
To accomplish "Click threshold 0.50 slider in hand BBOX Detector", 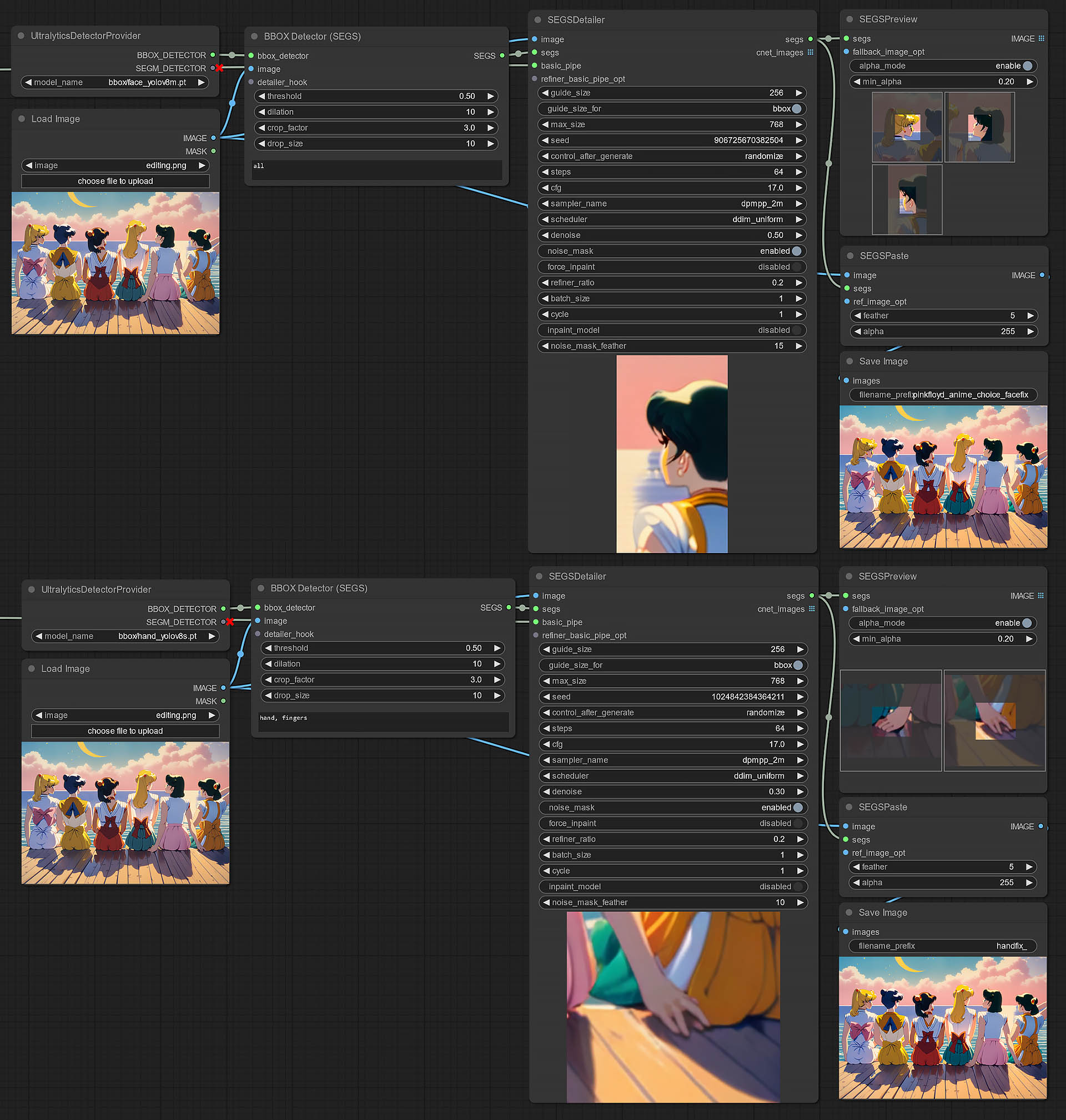I will [x=383, y=648].
